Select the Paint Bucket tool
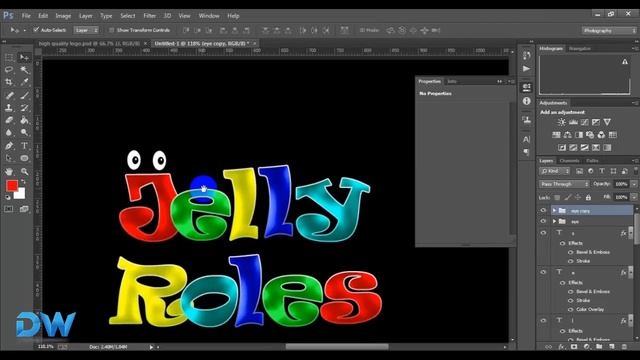This screenshot has width=640, height=360. pos(24,120)
